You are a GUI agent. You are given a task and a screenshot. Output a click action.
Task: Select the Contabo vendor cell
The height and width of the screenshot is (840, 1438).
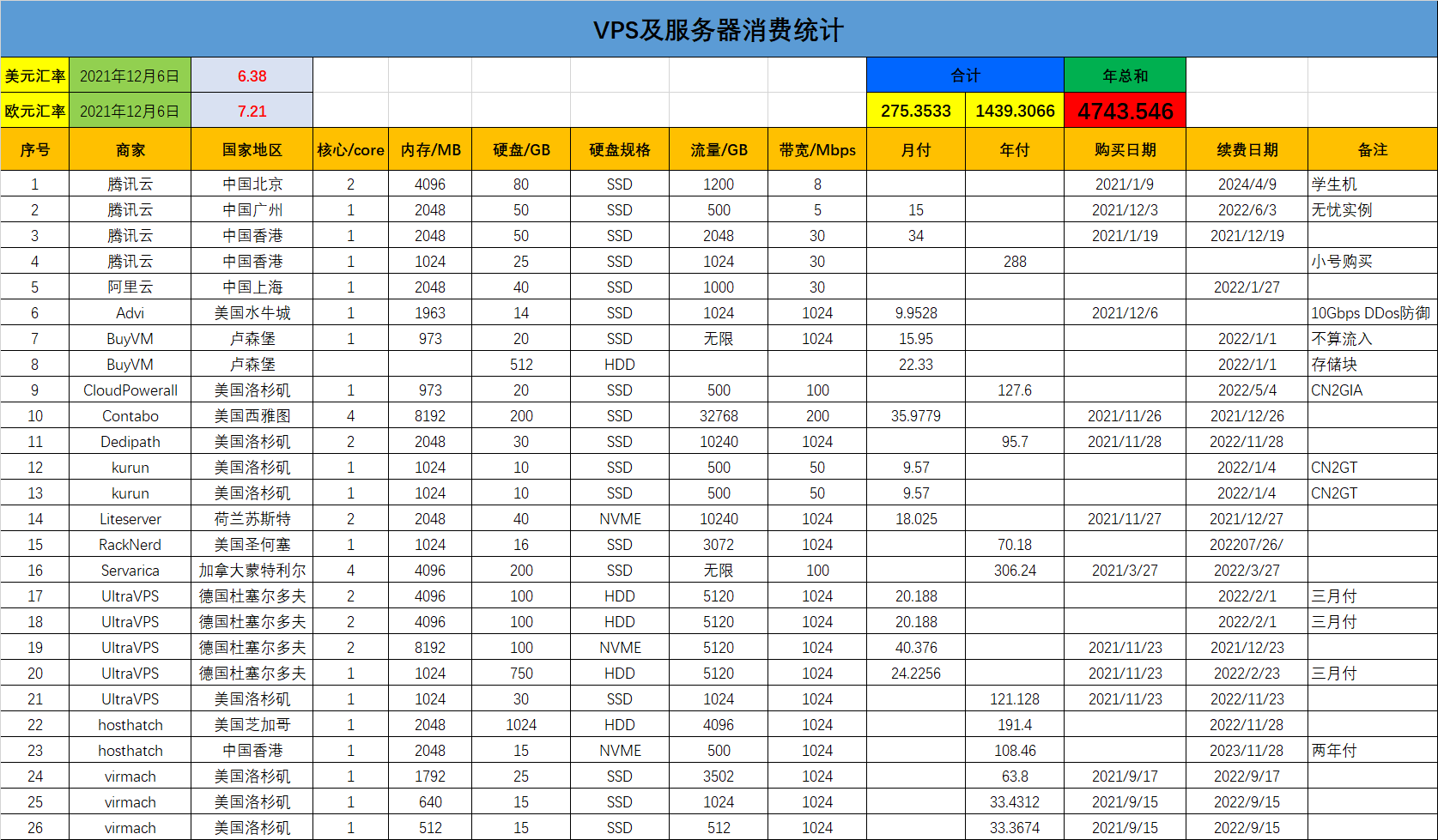tap(130, 415)
